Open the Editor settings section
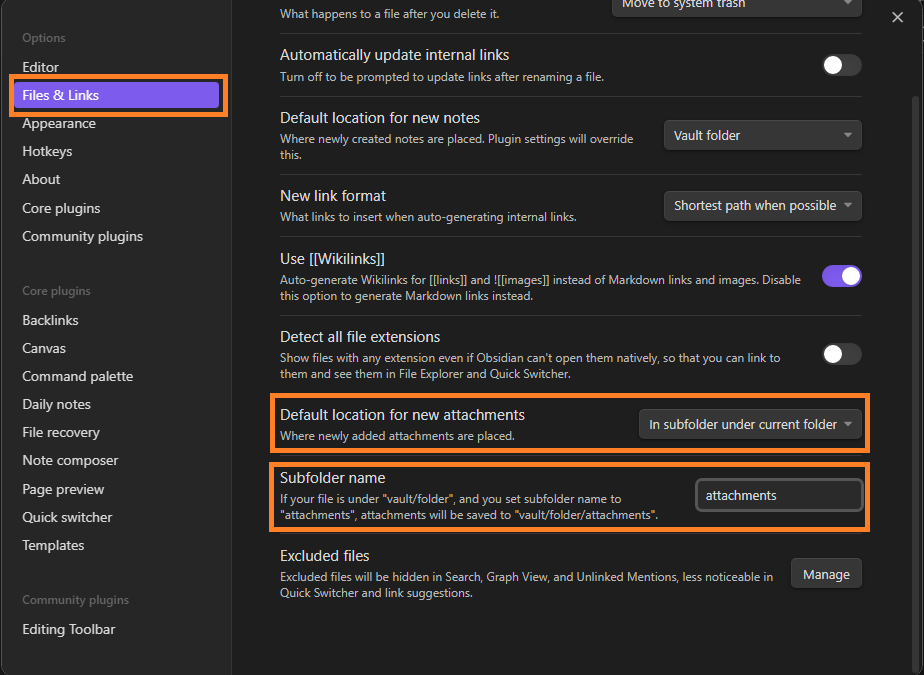 [41, 67]
